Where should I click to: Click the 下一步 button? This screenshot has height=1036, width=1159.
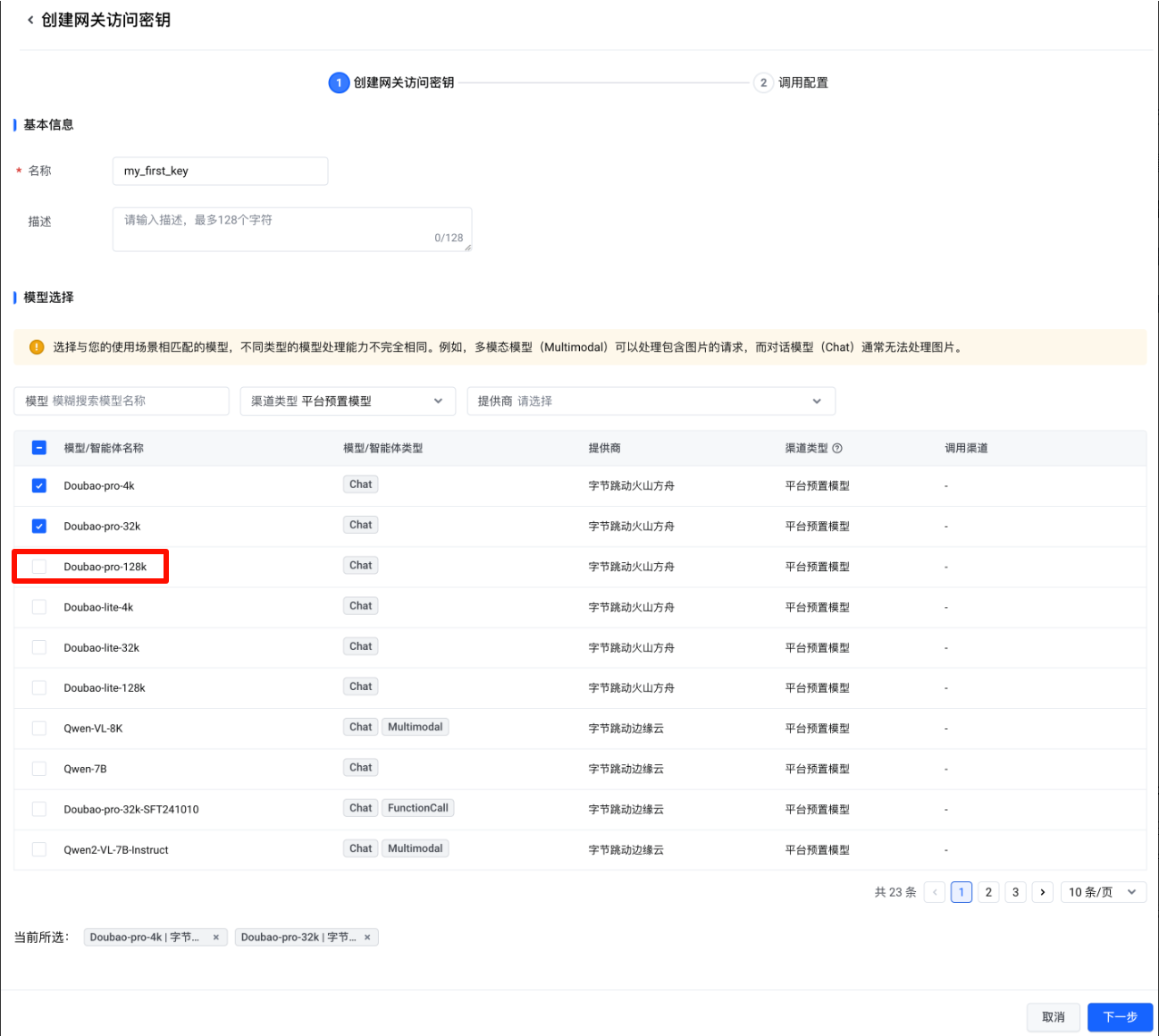click(1120, 1017)
